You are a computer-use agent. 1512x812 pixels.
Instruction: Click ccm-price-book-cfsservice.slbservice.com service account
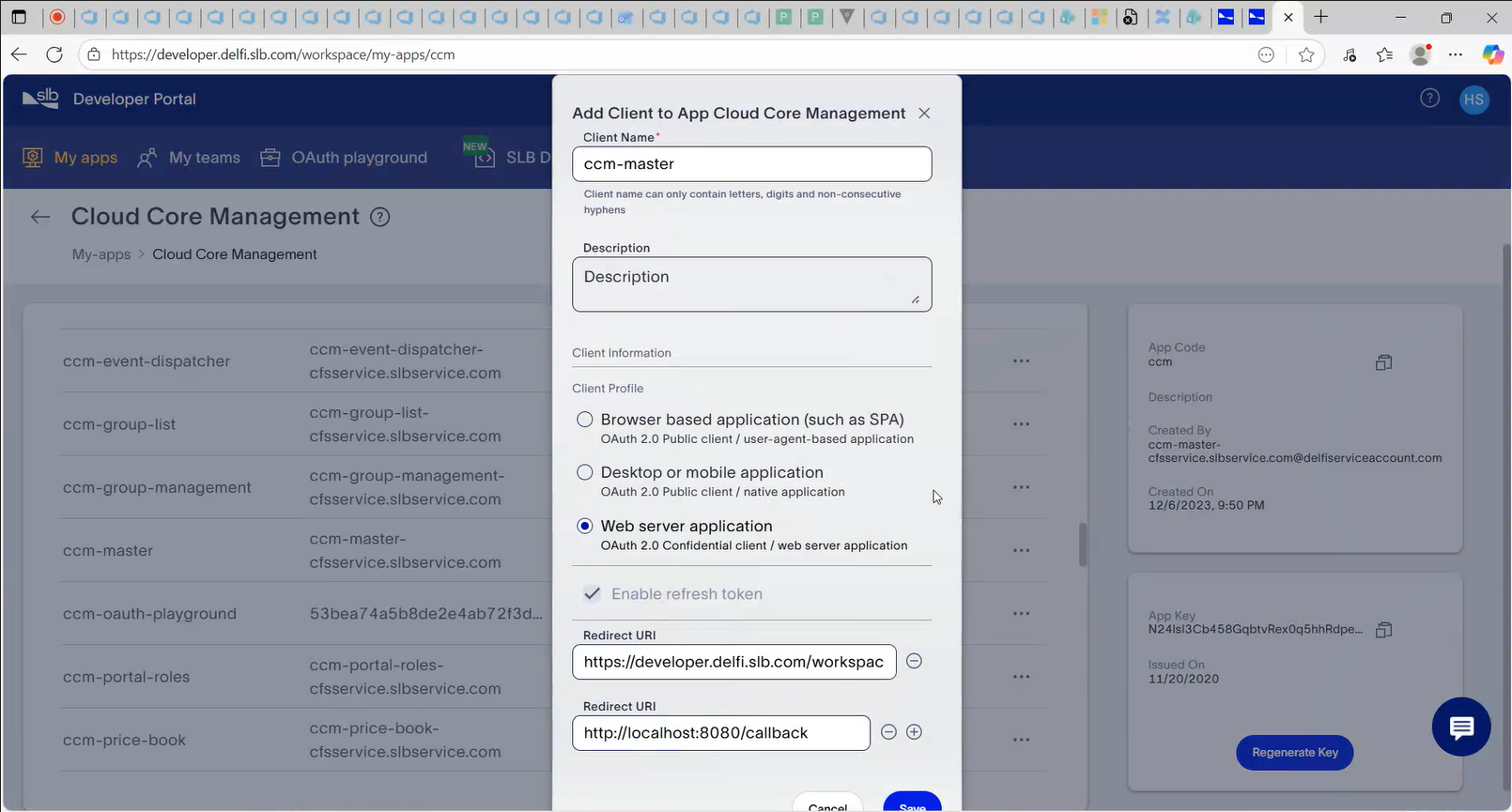[406, 740]
